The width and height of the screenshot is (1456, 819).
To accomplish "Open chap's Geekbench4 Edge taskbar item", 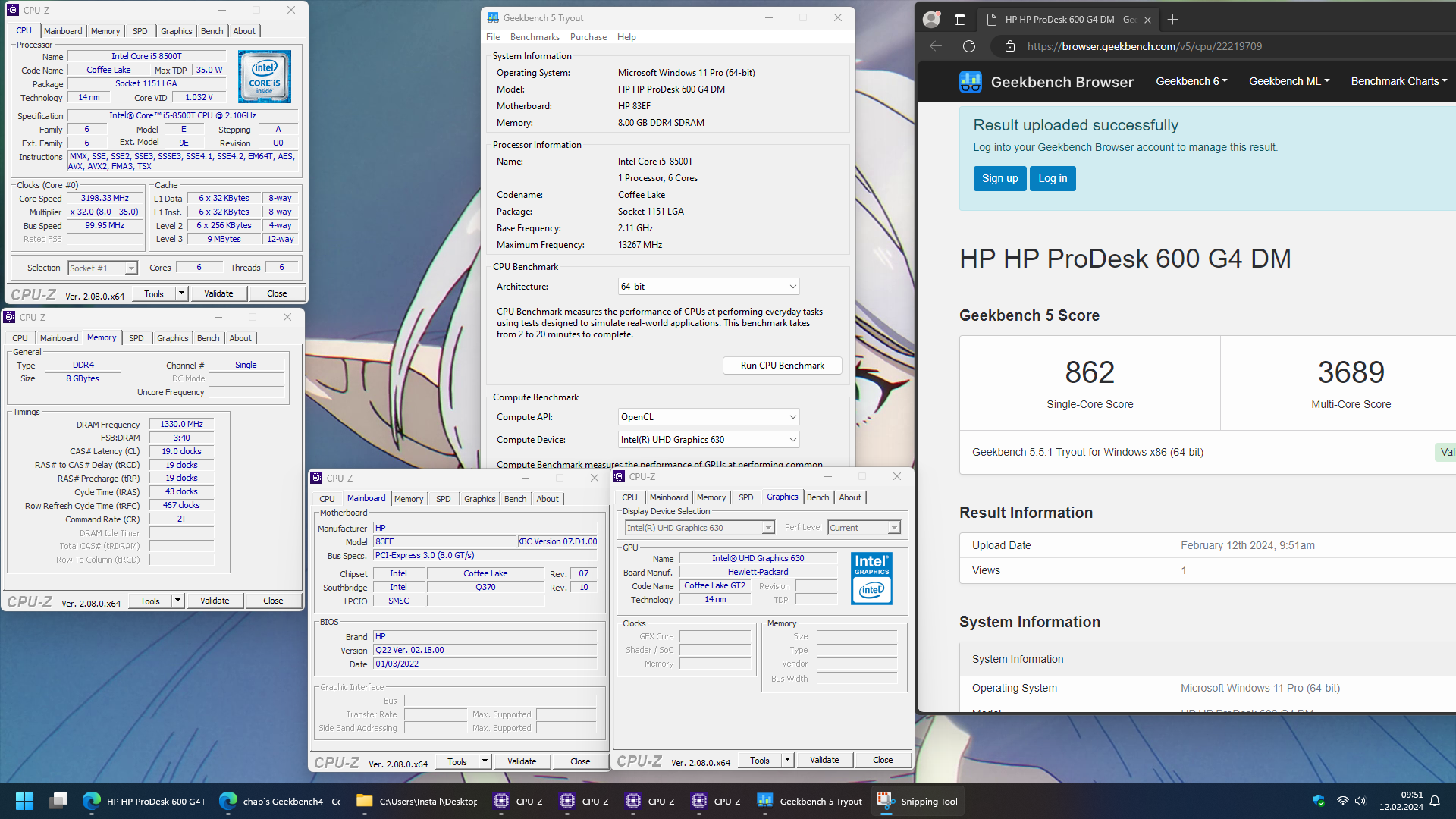I will (280, 801).
